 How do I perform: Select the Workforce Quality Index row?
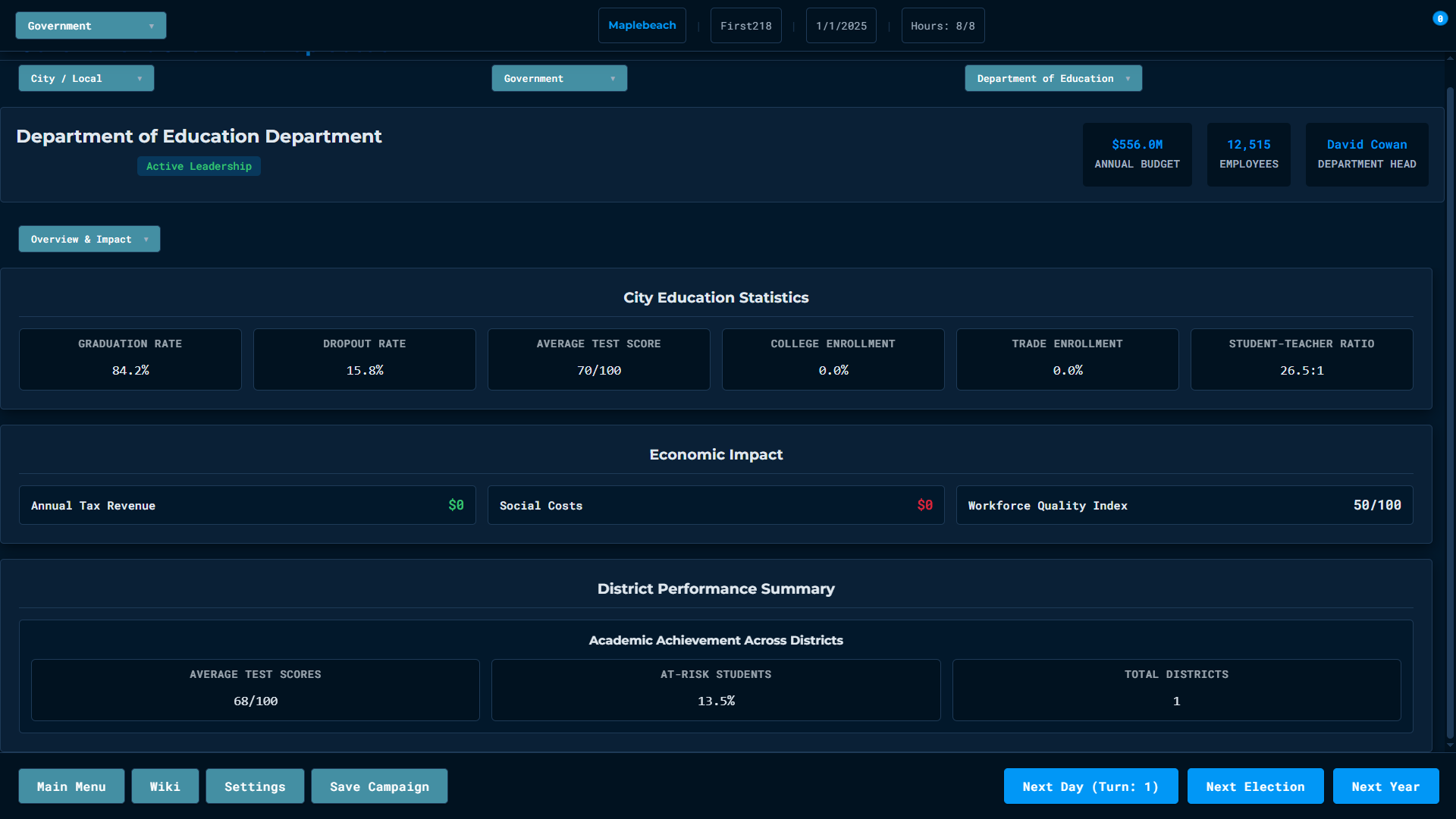pos(1184,505)
